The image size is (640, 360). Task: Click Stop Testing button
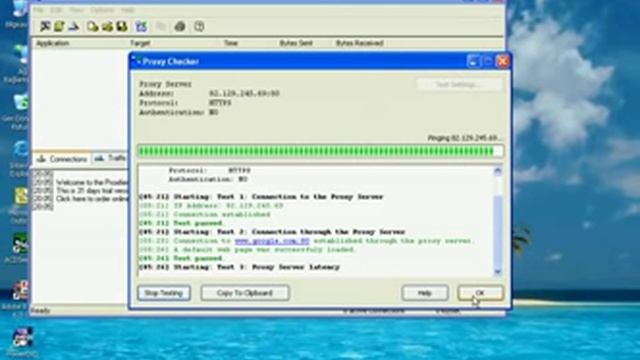coord(164,293)
